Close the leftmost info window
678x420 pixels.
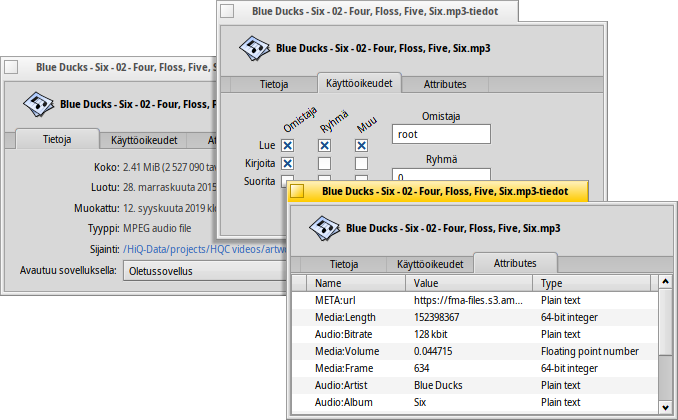pyautogui.click(x=12, y=67)
